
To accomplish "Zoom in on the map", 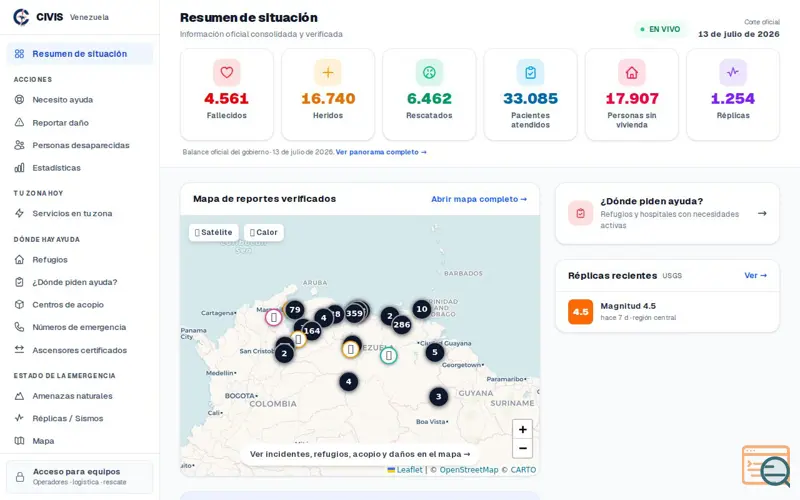I will (x=522, y=430).
